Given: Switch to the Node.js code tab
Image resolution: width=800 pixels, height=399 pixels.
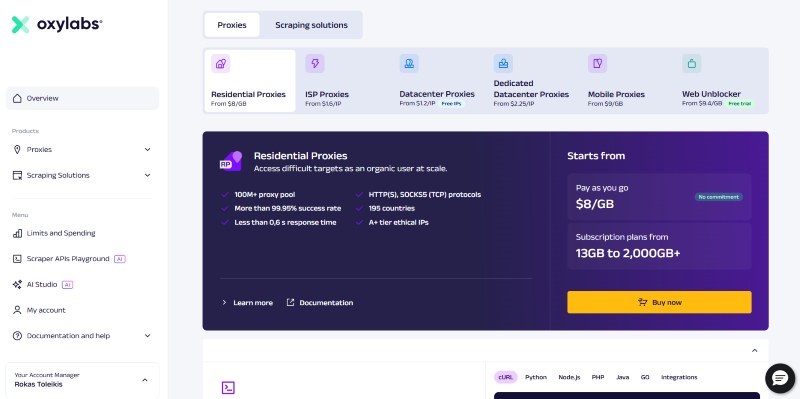Looking at the screenshot, I should pos(569,377).
